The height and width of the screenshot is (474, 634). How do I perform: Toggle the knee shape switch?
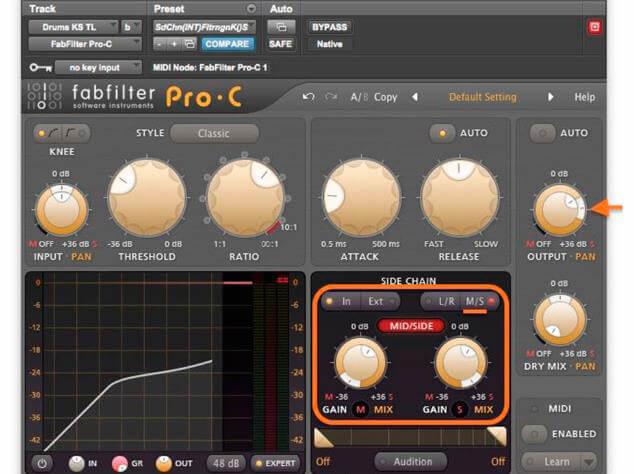(62, 133)
